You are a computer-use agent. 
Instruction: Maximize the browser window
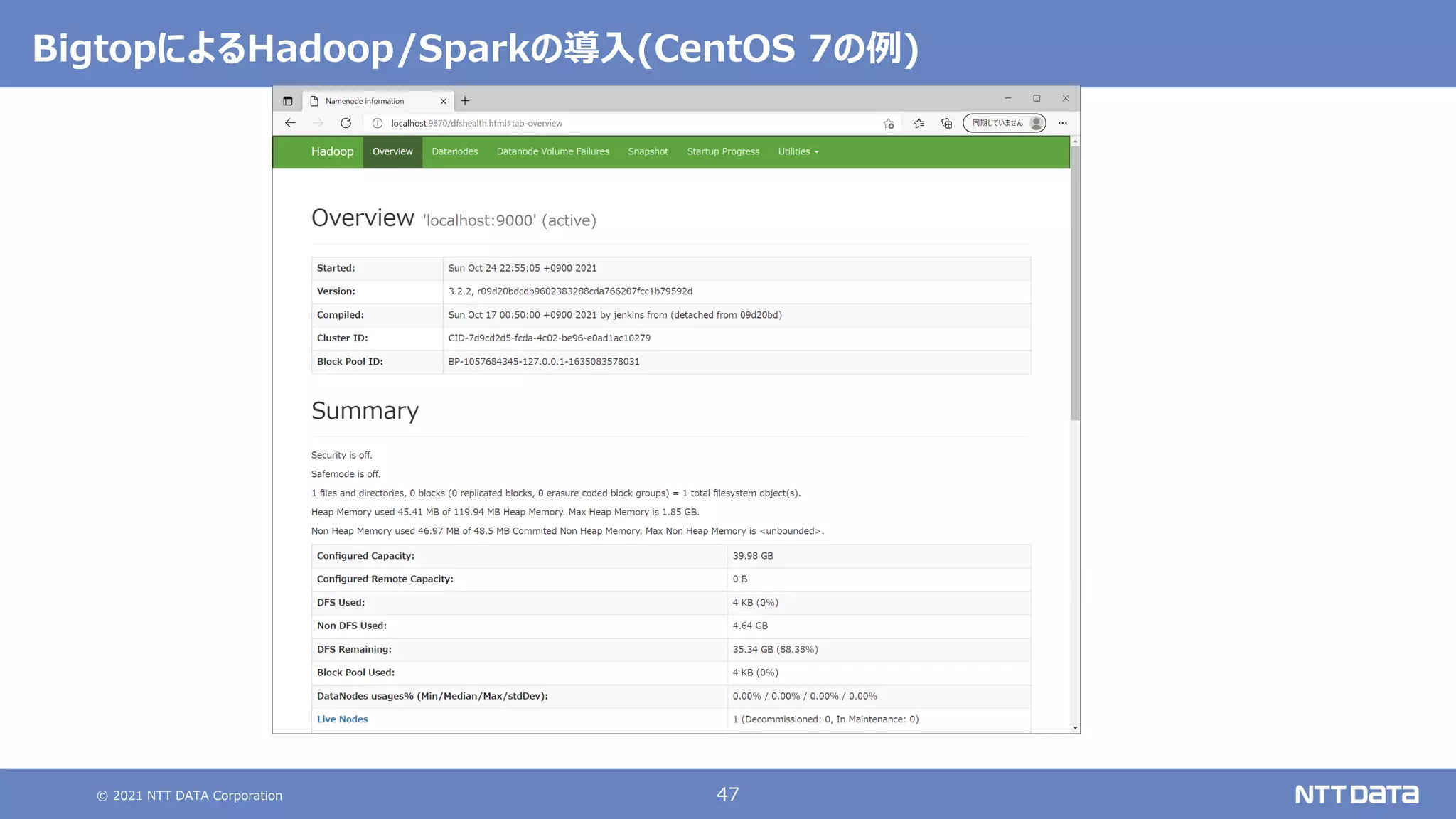[x=1037, y=98]
